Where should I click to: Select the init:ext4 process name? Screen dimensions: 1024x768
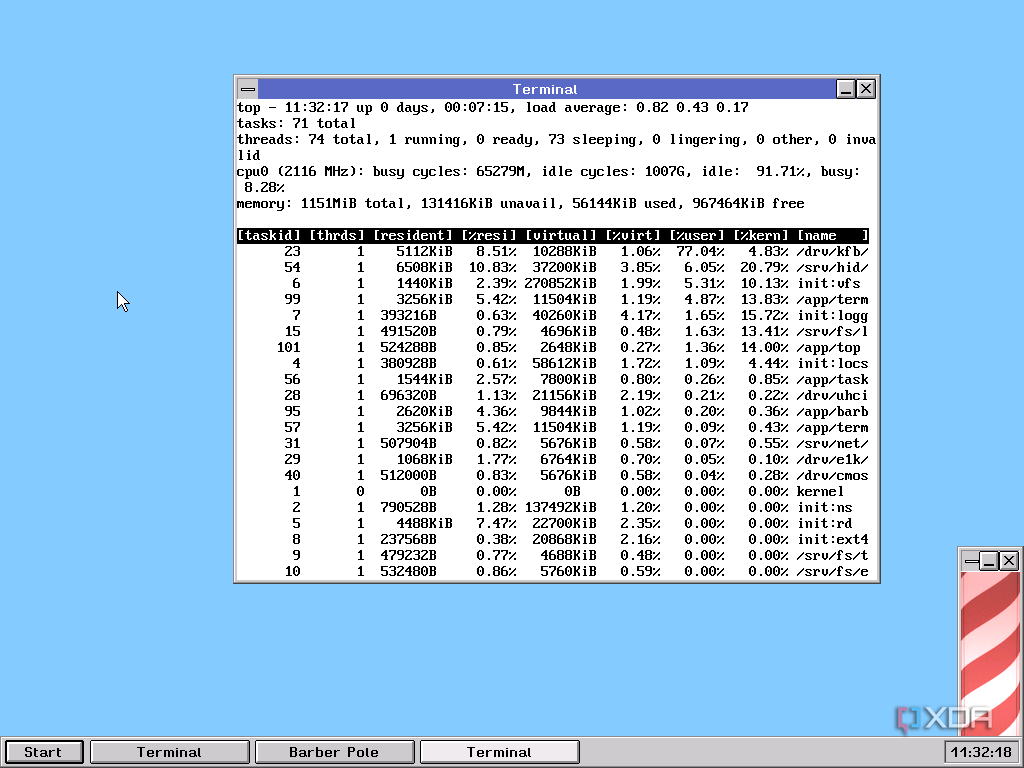[x=833, y=539]
